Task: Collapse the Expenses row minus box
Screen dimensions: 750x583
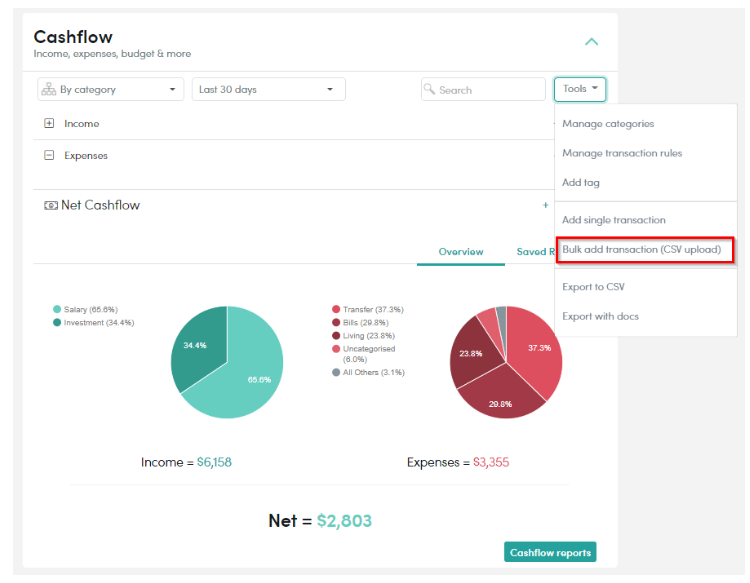Action: tap(49, 155)
